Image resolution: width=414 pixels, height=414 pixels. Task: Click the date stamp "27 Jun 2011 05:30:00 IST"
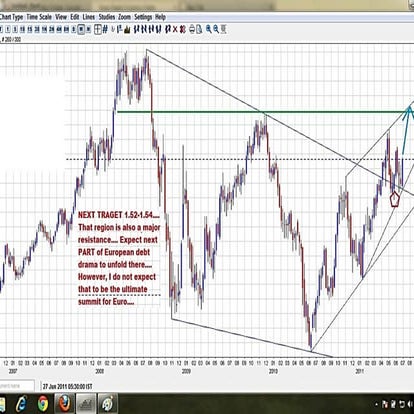click(68, 386)
